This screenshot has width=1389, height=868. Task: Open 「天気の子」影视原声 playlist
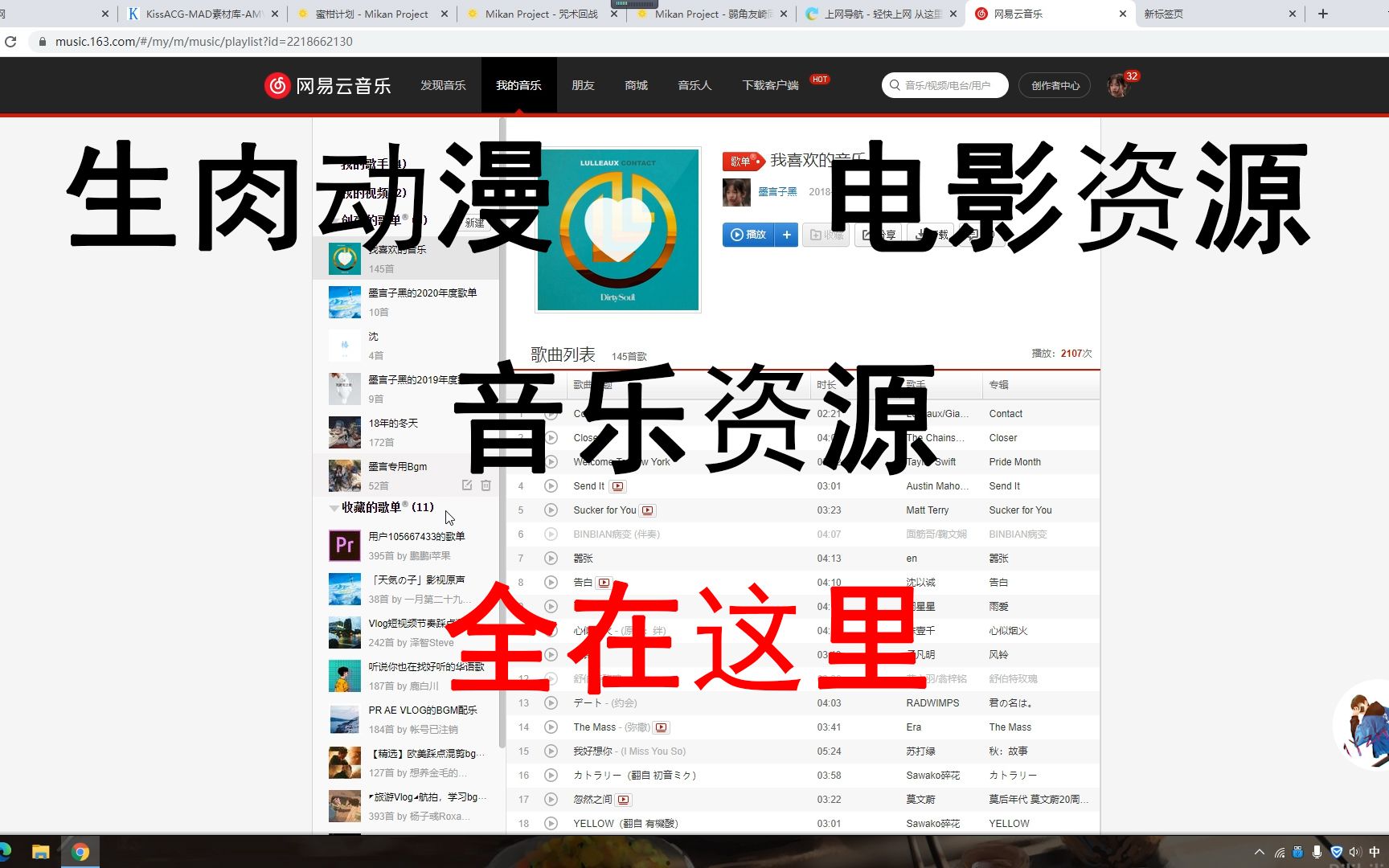(406, 589)
